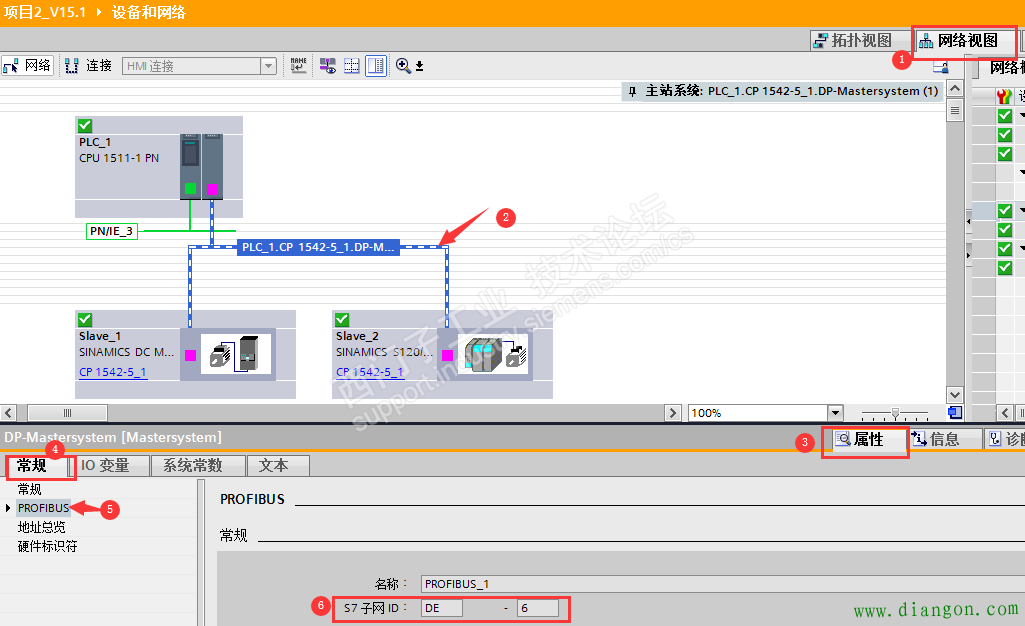Screen dimensions: 1025x626
Task: Click the highlight master system relations icon
Action: click(327, 65)
